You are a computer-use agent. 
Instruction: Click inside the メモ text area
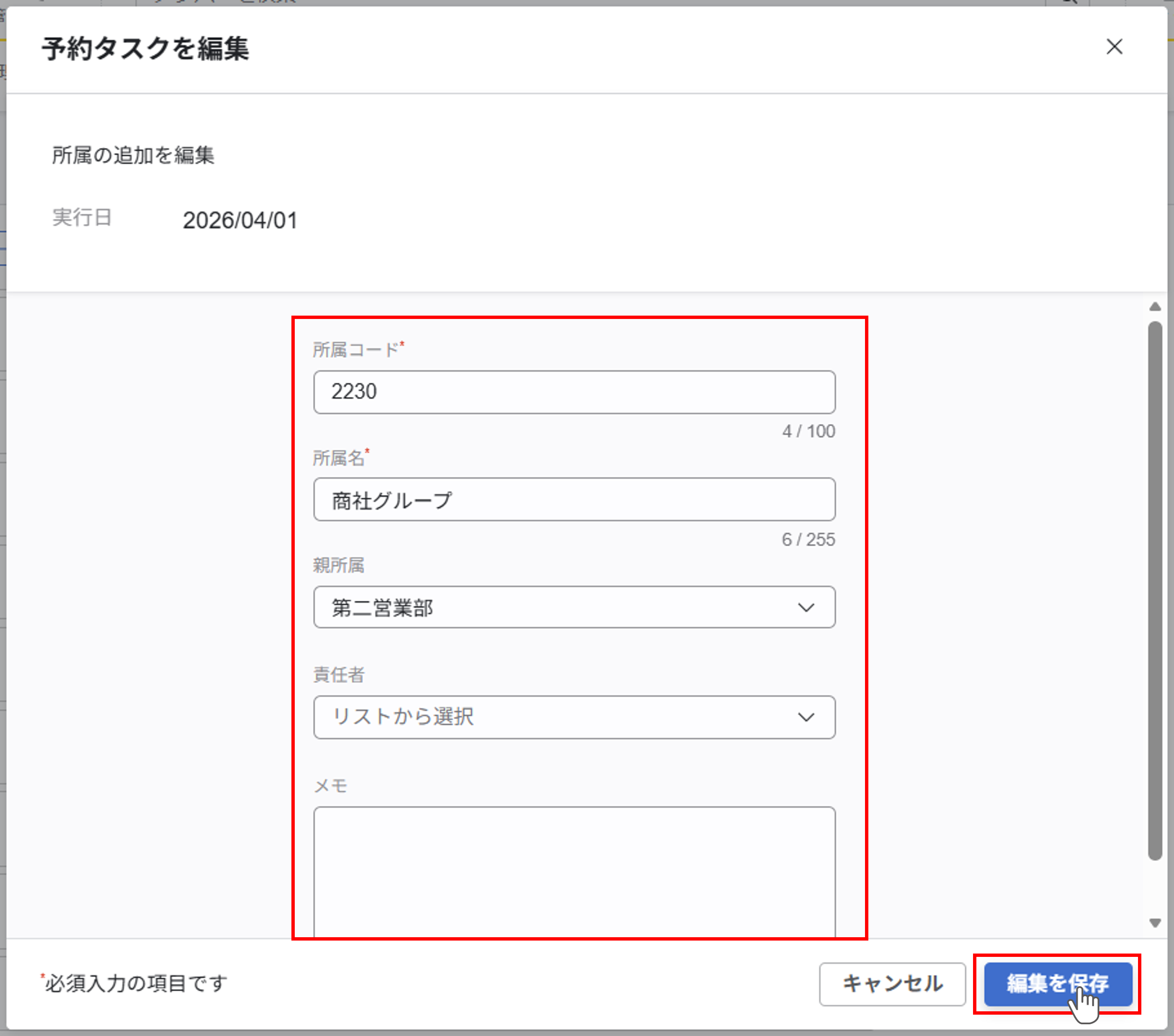tap(574, 869)
